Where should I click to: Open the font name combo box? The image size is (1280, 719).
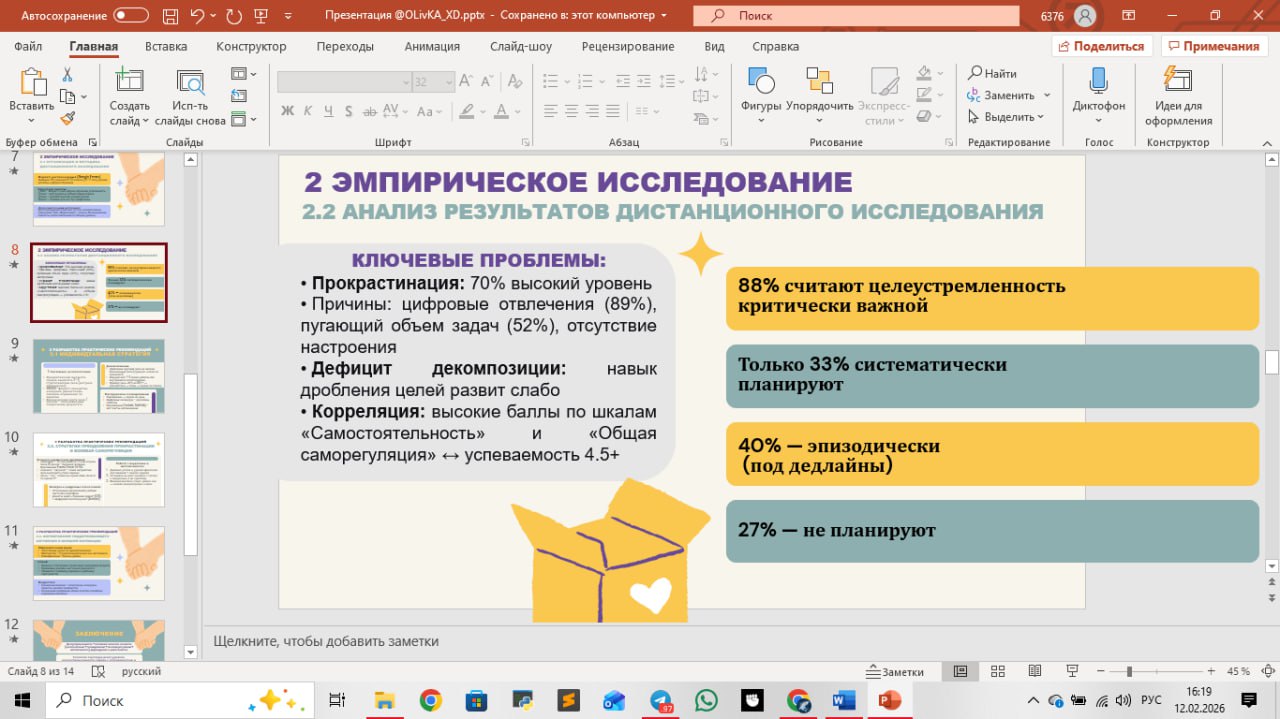pos(344,82)
